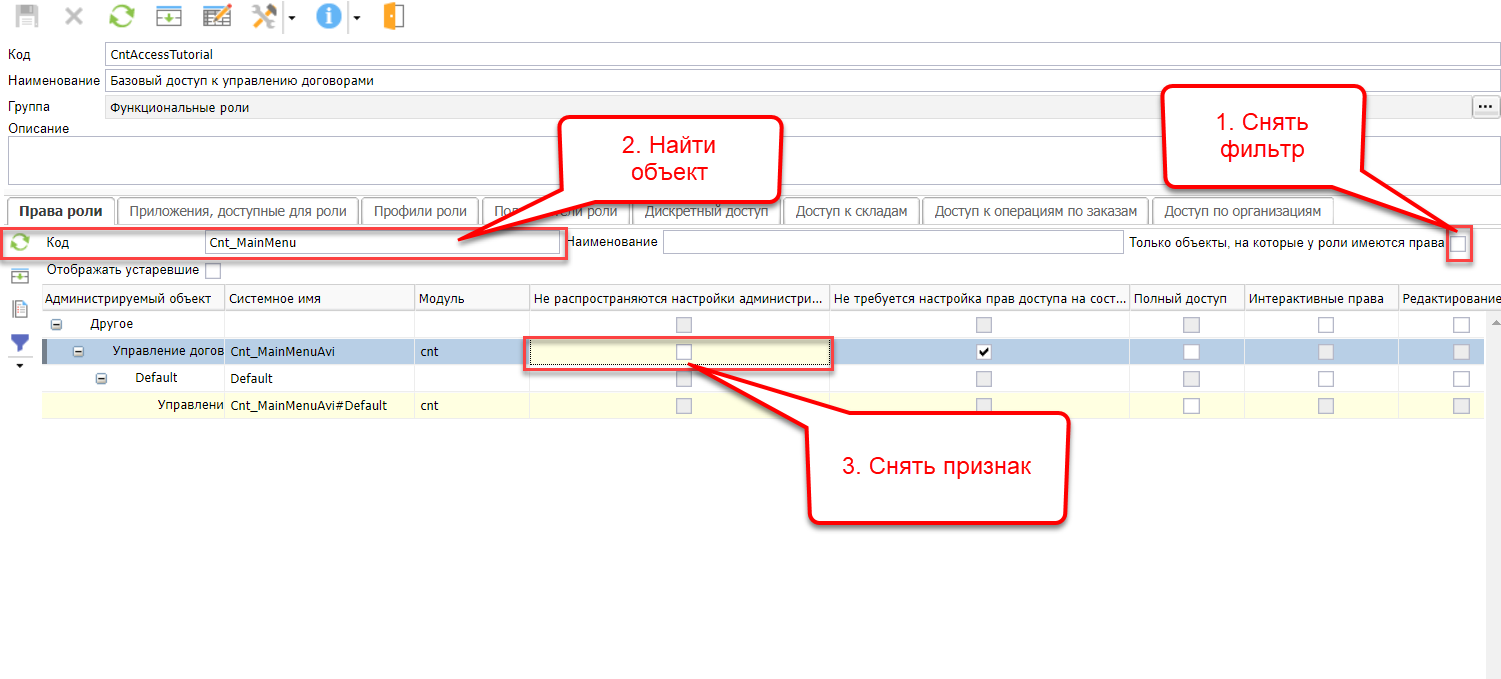The width and height of the screenshot is (1501, 679).
Task: Click the blue funnel filter icon
Action: coord(19,343)
